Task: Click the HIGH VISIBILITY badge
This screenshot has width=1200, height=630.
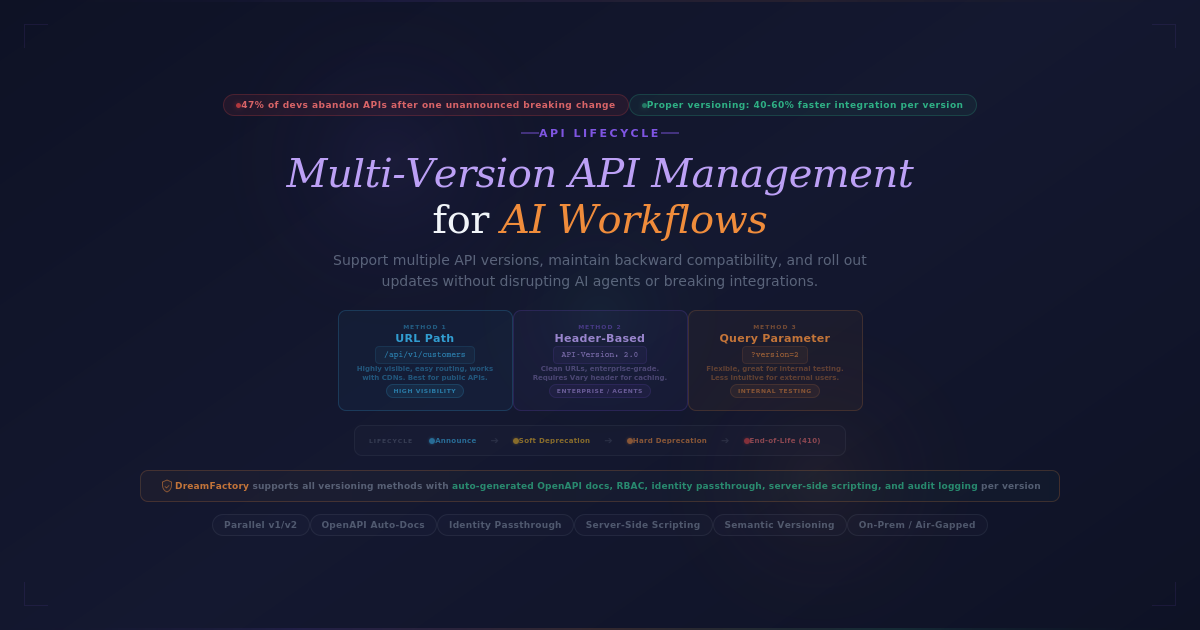Action: [x=425, y=391]
